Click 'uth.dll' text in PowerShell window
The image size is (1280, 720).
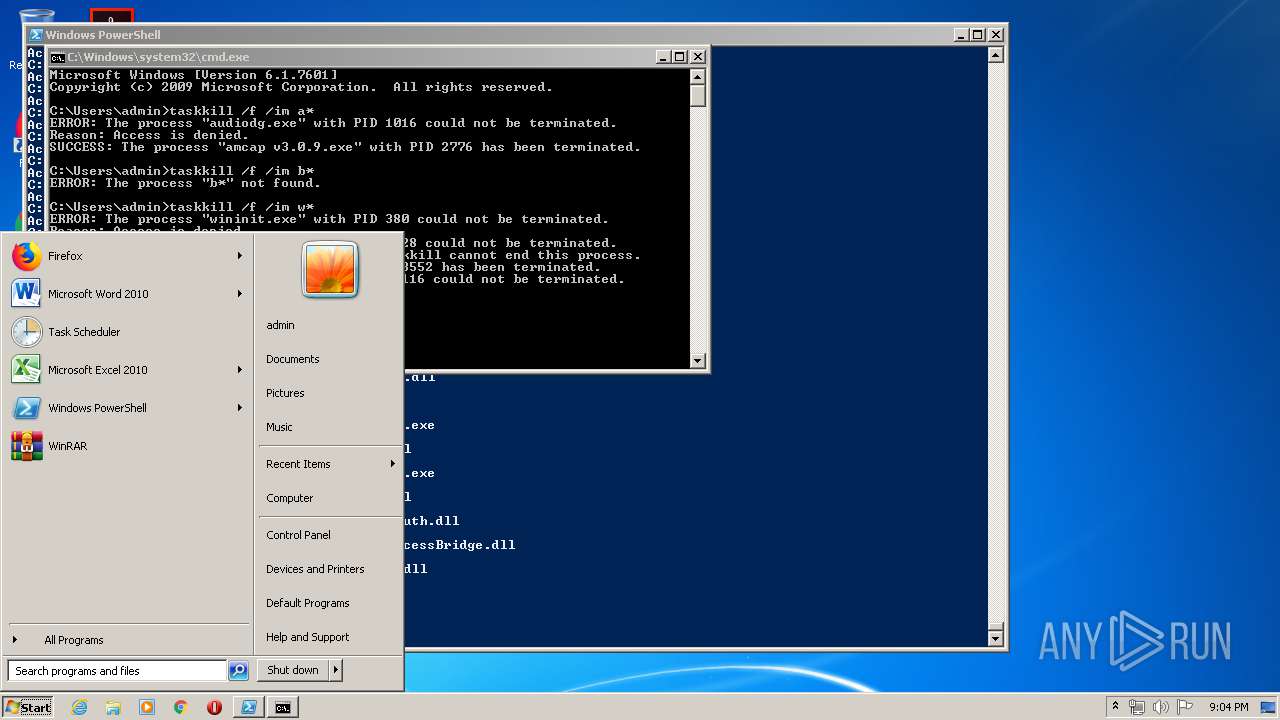tap(432, 521)
